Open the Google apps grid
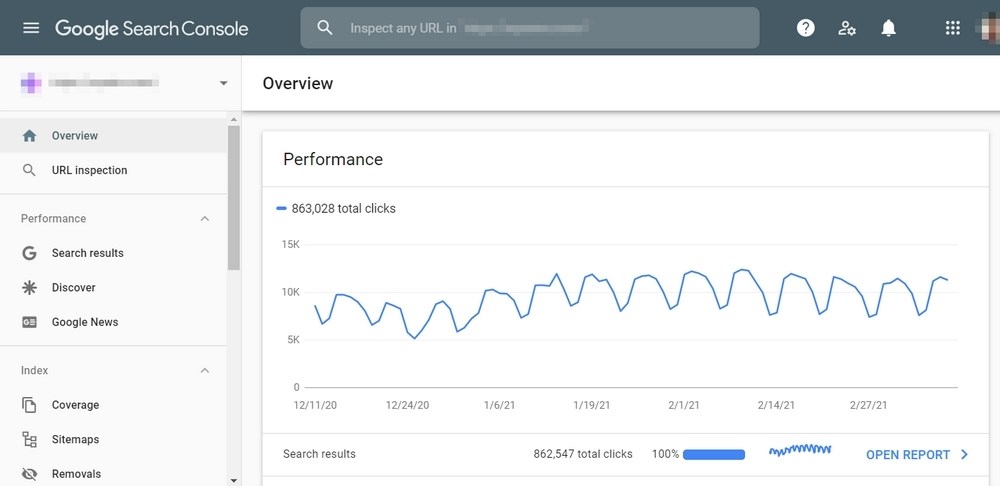Image resolution: width=1000 pixels, height=486 pixels. coord(952,28)
